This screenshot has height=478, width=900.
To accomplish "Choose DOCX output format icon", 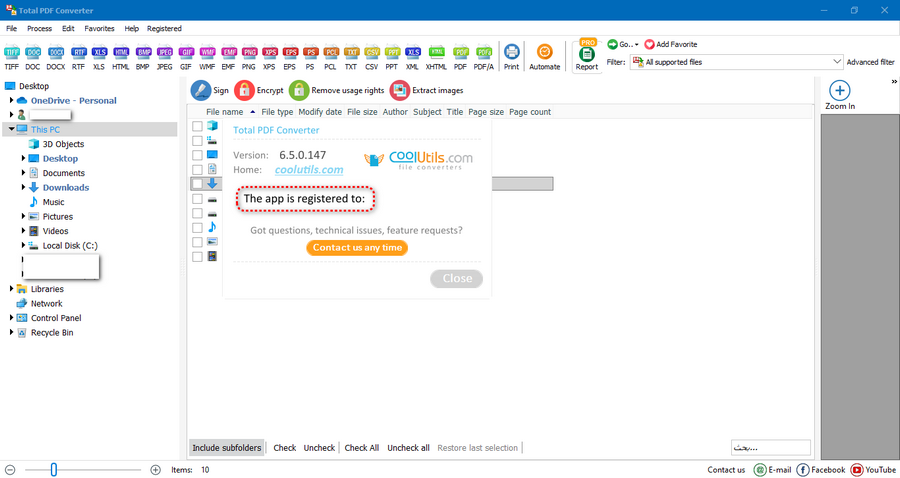I will 56,52.
